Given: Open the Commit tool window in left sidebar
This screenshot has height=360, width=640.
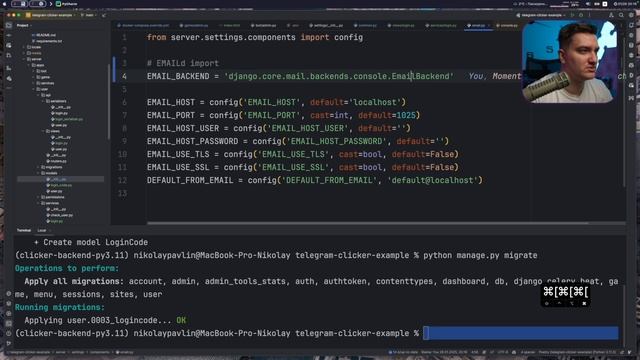Looking at the screenshot, I should tap(9, 36).
